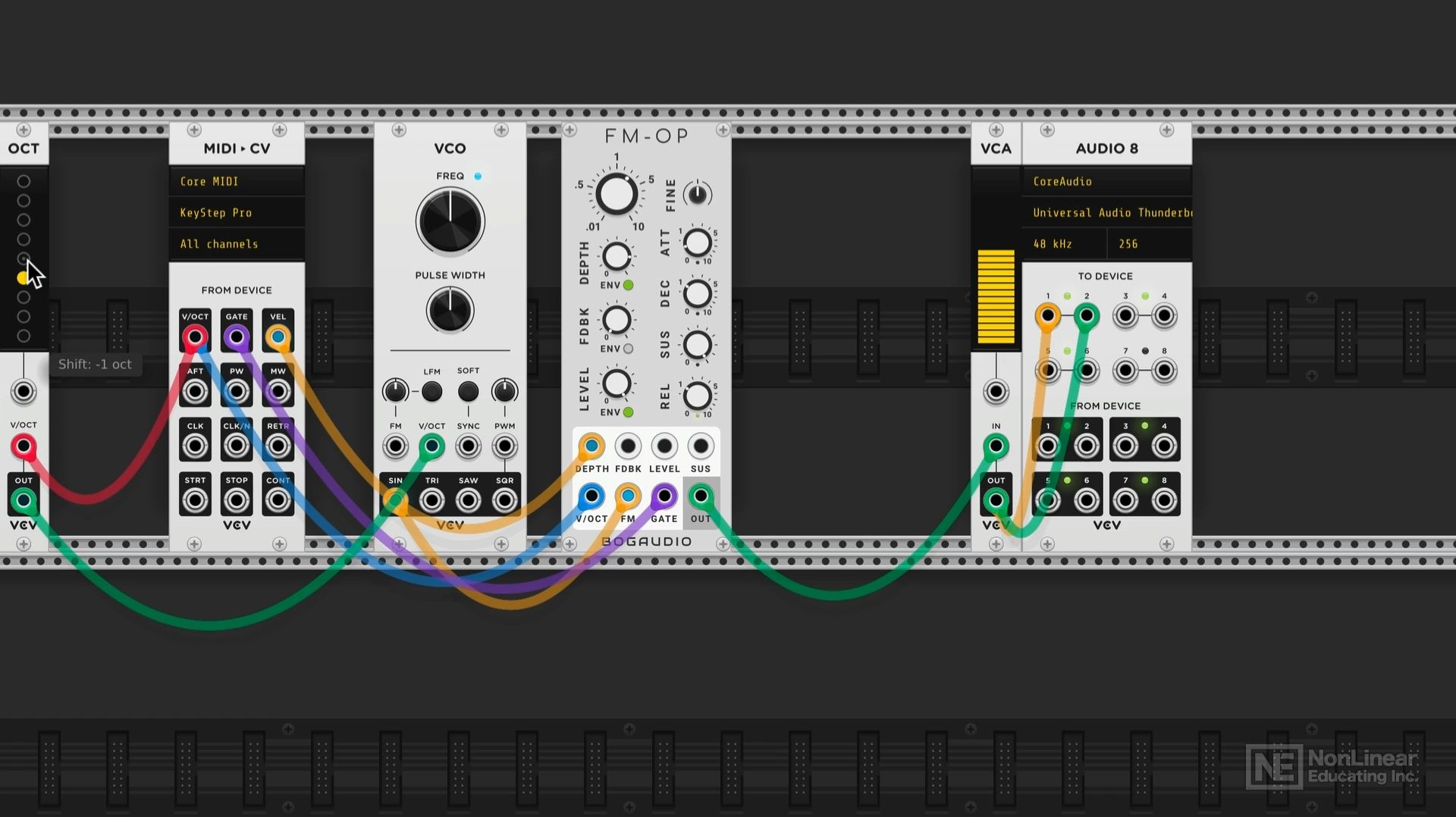Viewport: 1456px width, 817px height.
Task: Click the SAW output port on VCO
Action: pyautogui.click(x=468, y=500)
